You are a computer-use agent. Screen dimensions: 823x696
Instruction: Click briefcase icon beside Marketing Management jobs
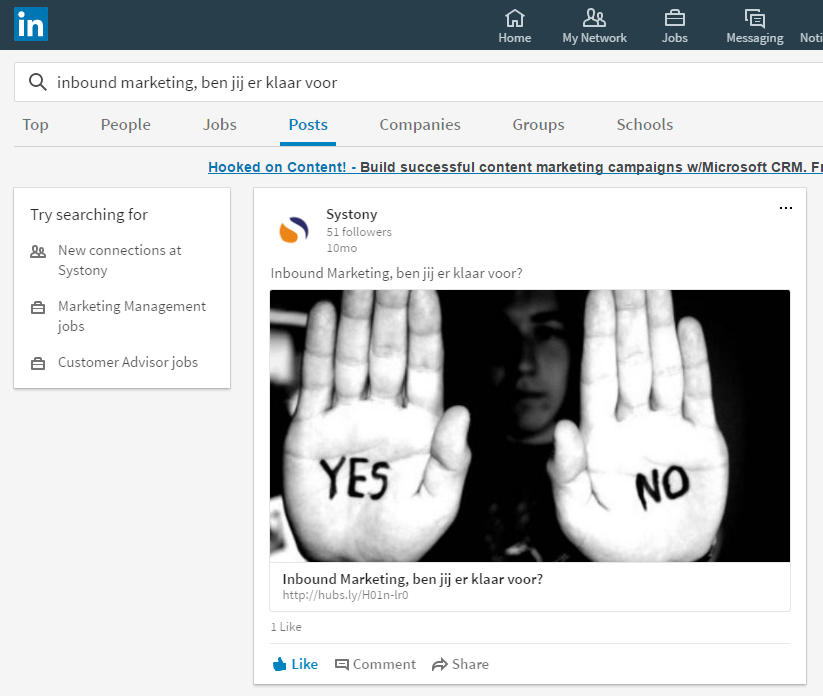coord(38,308)
